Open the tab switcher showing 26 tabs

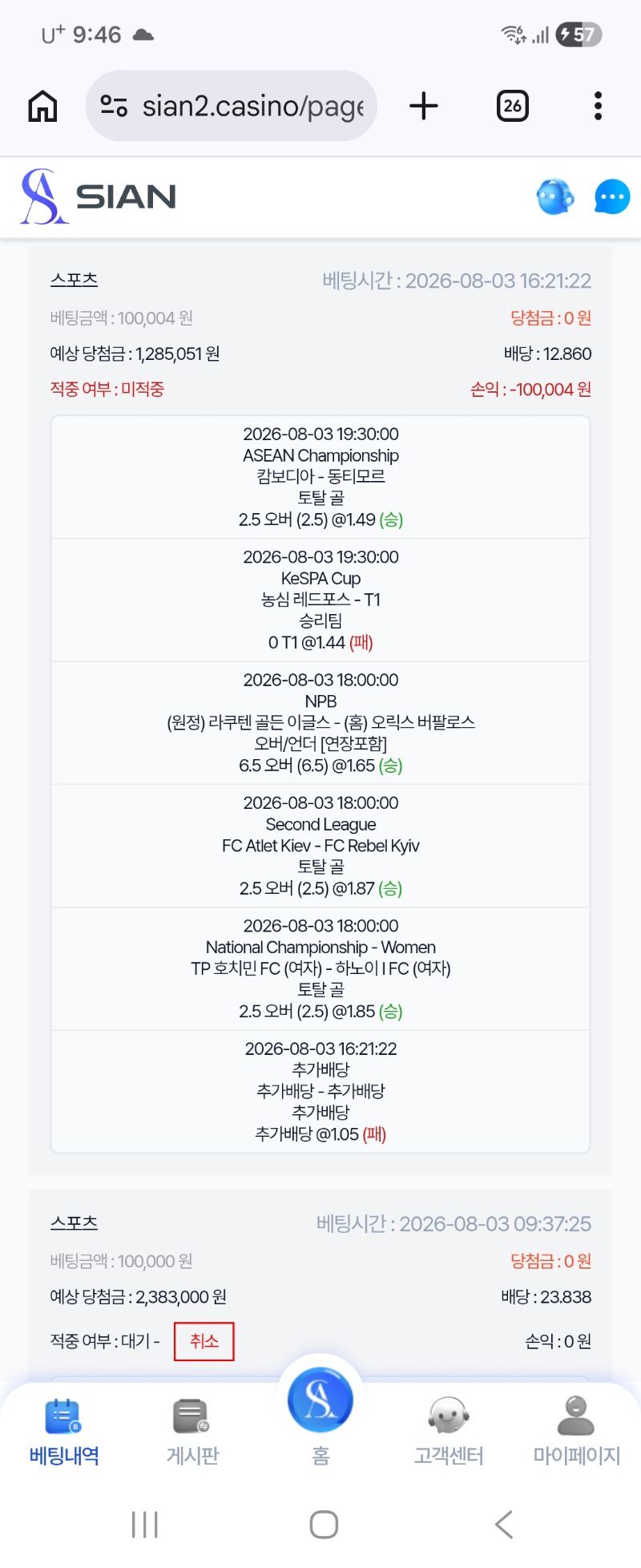coord(513,106)
